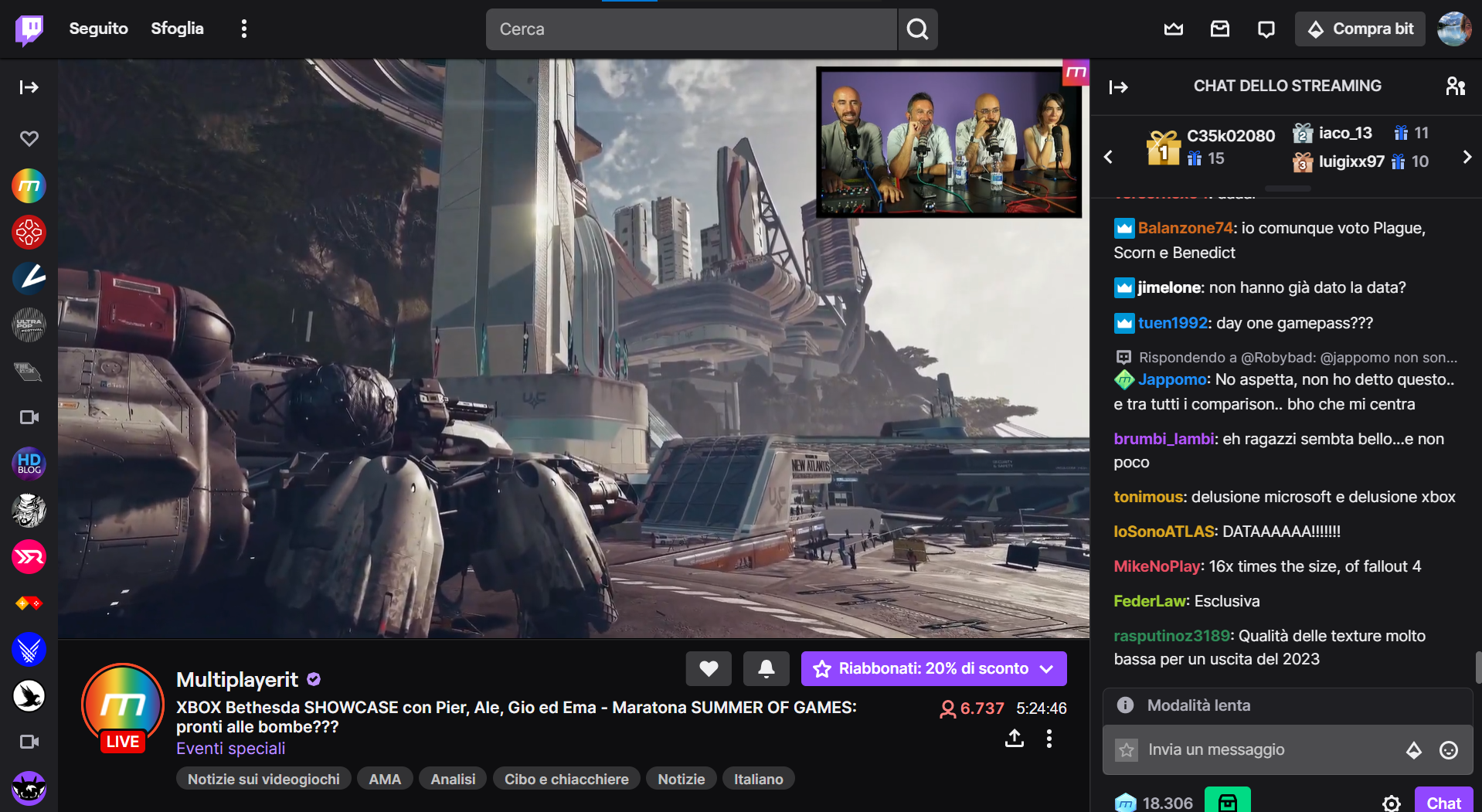Open the stream more-options dots
Image resolution: width=1482 pixels, height=812 pixels.
(x=1049, y=739)
